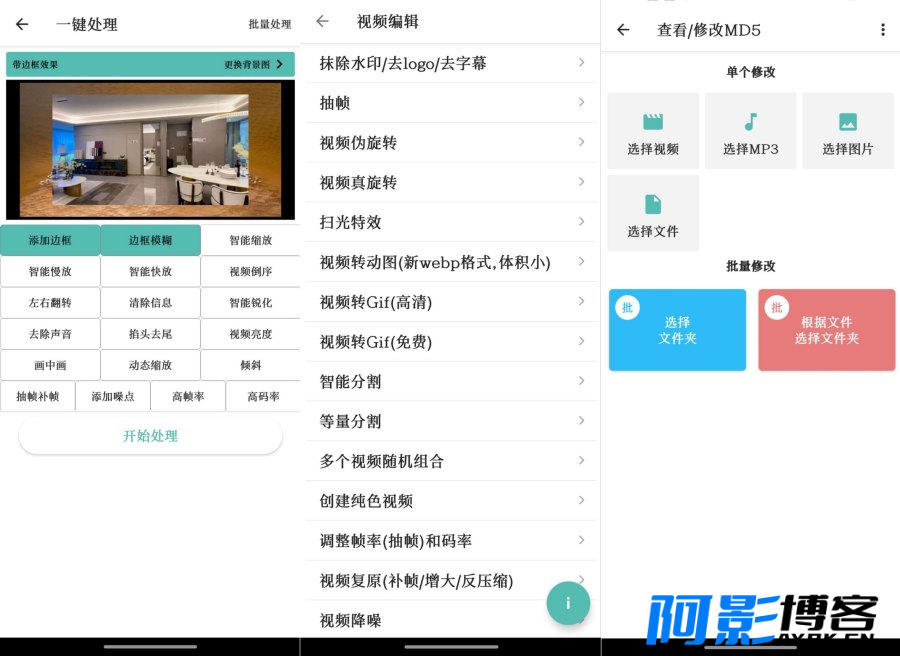
Task: Expand the 智能分割 row arrow
Action: (x=581, y=381)
